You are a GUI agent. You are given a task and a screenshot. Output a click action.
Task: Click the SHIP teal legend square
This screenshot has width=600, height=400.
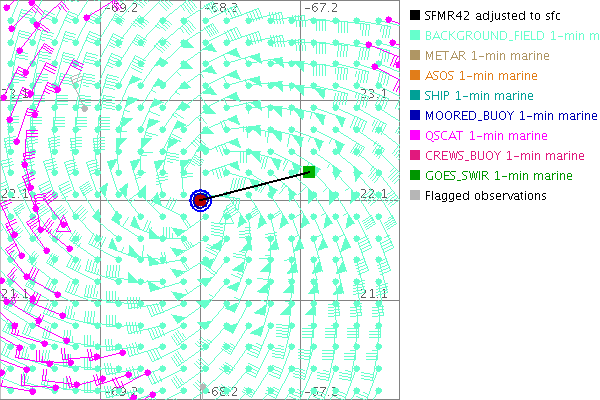[x=415, y=95]
